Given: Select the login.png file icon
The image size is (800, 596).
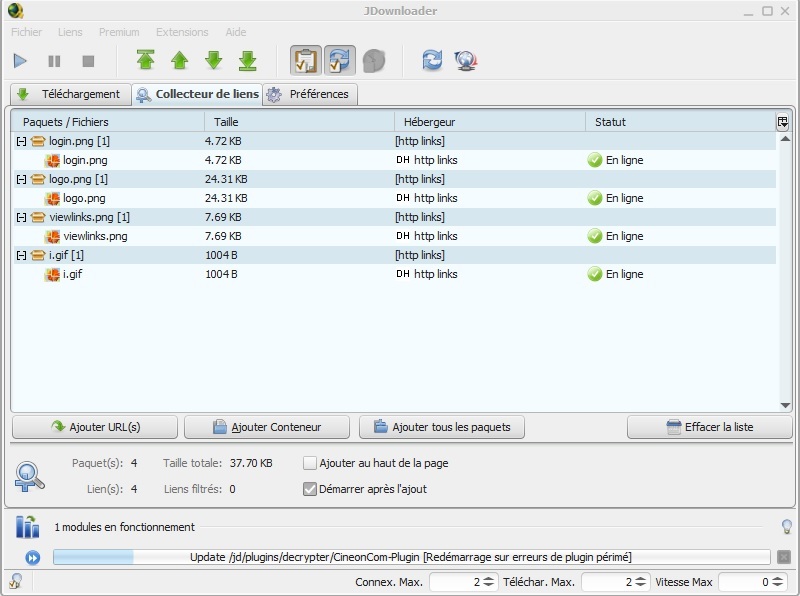Looking at the screenshot, I should (53, 161).
